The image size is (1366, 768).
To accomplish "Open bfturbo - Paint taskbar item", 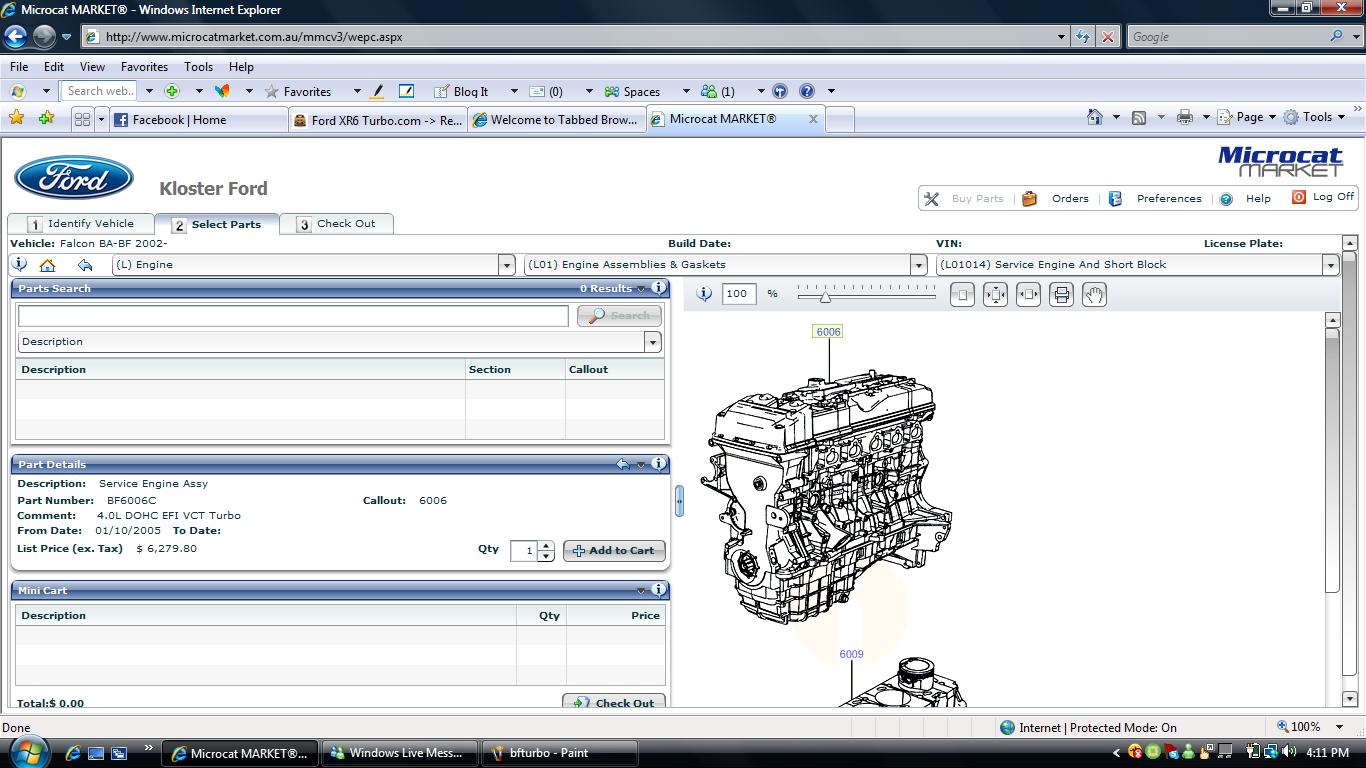I will point(559,753).
